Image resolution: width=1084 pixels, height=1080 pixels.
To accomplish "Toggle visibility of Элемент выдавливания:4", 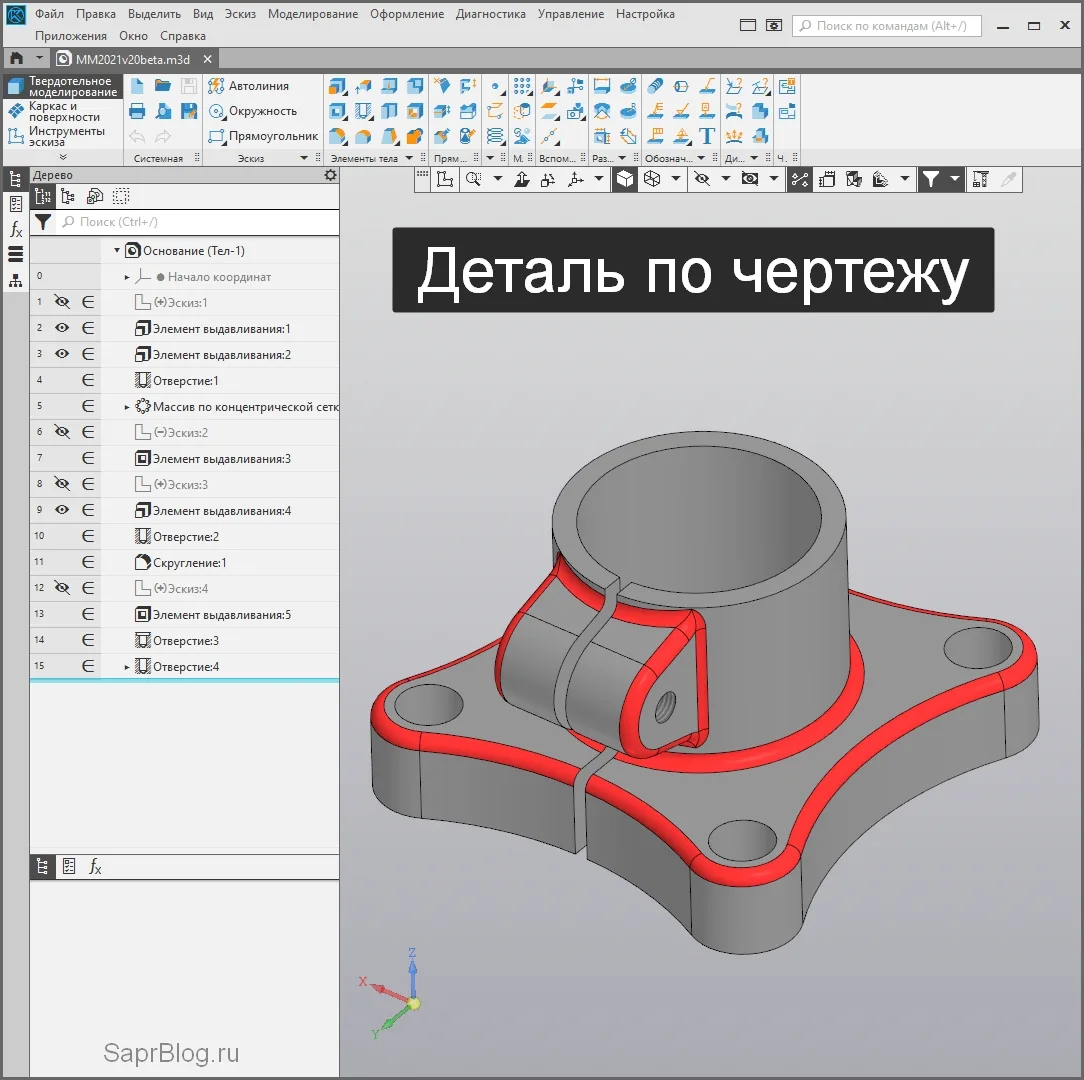I will (62, 510).
